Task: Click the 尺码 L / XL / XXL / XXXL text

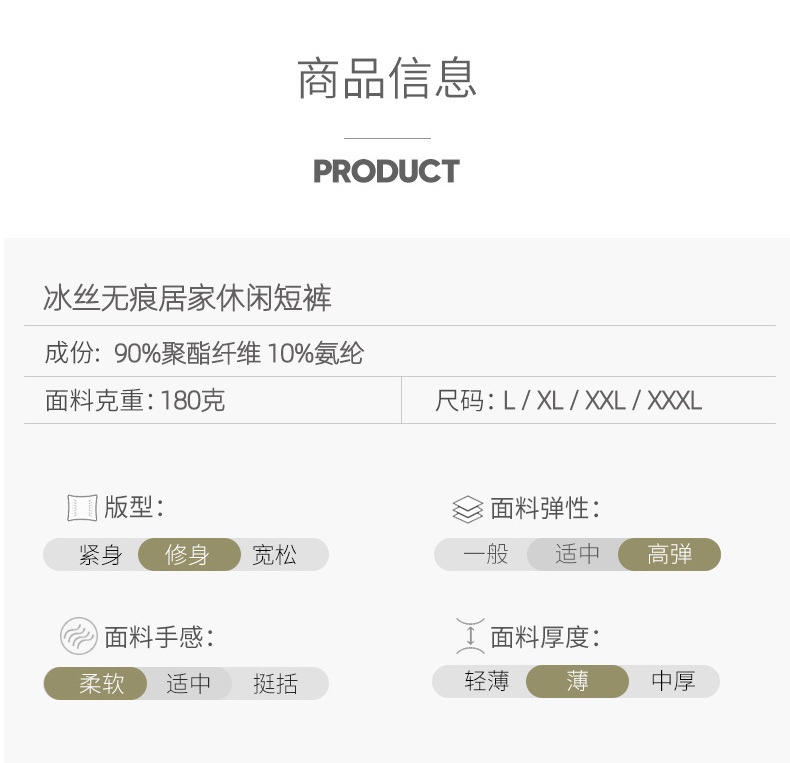Action: pos(568,401)
